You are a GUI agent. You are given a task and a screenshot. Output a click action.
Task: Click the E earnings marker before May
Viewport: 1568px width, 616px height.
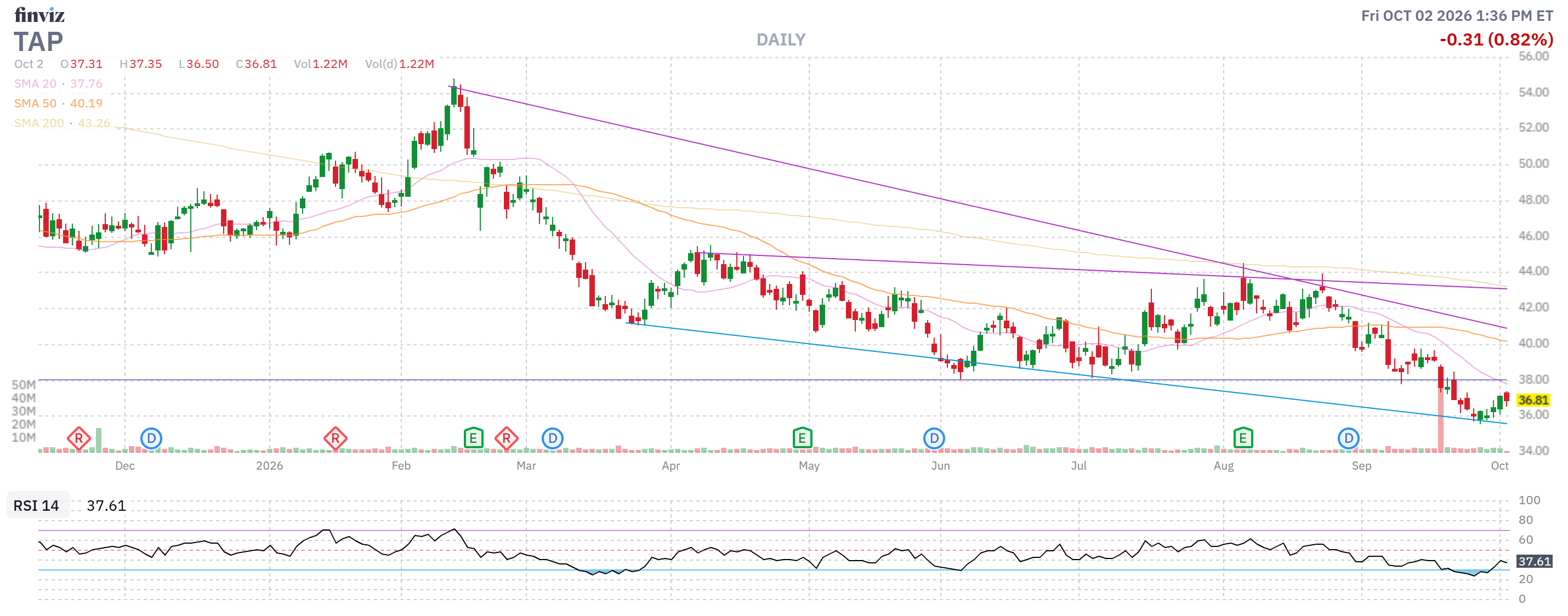coord(802,438)
